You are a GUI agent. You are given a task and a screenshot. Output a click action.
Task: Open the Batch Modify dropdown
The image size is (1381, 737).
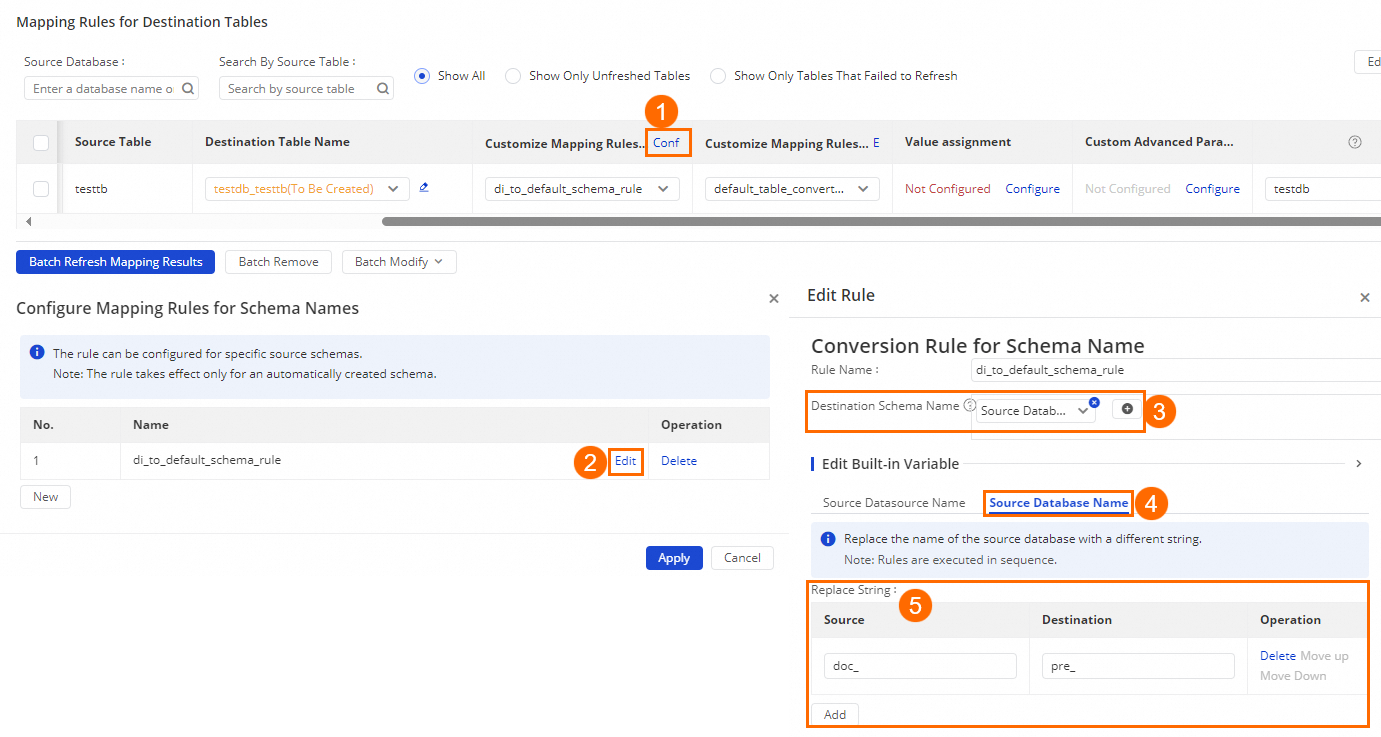(399, 262)
